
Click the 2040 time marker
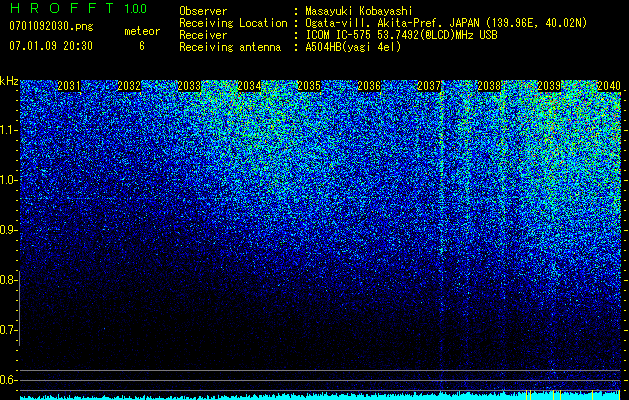609,86
